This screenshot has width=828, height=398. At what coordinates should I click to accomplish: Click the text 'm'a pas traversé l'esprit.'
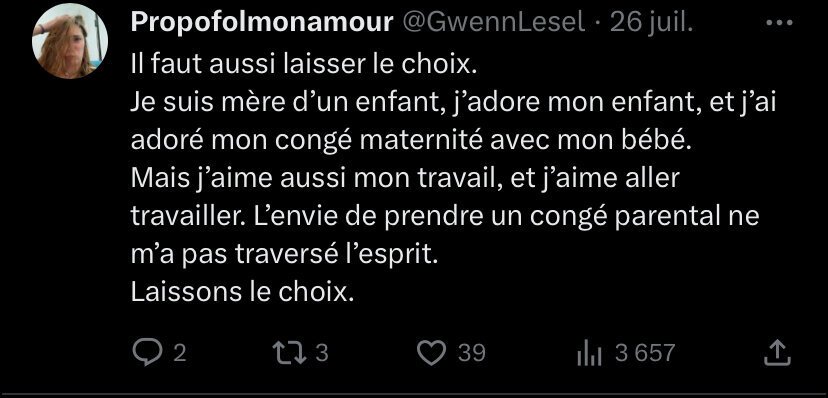[285, 255]
